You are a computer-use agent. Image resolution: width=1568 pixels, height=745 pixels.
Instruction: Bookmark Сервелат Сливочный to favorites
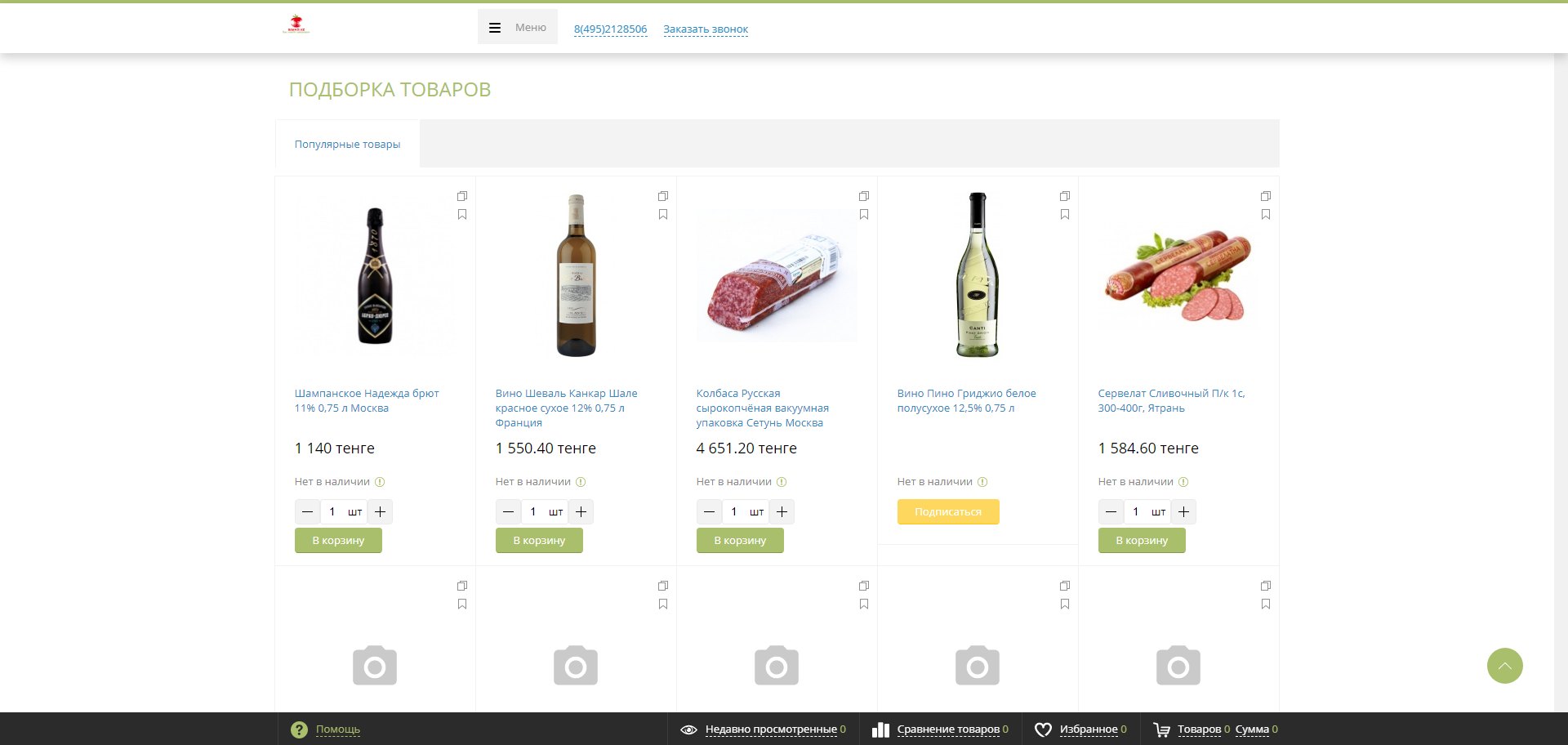pyautogui.click(x=1266, y=215)
